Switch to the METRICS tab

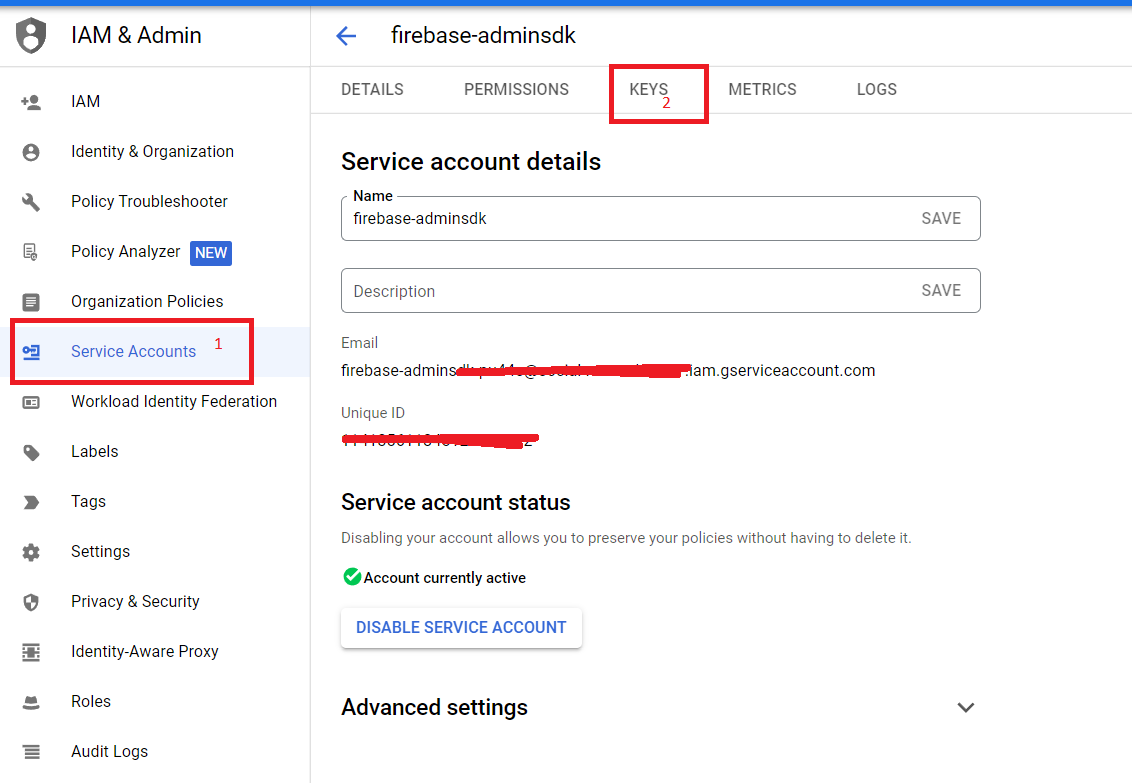tap(762, 89)
